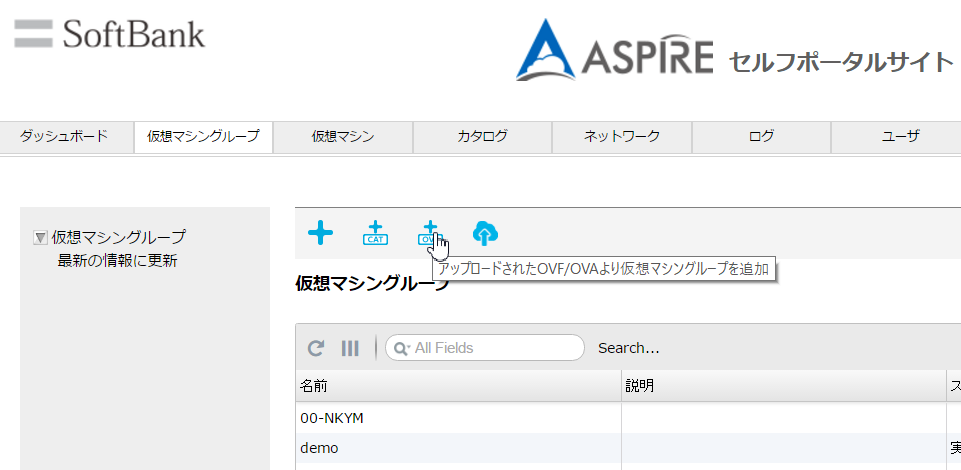Image resolution: width=961 pixels, height=470 pixels.
Task: Select the 仮想マシングループ tab
Action: click(203, 137)
